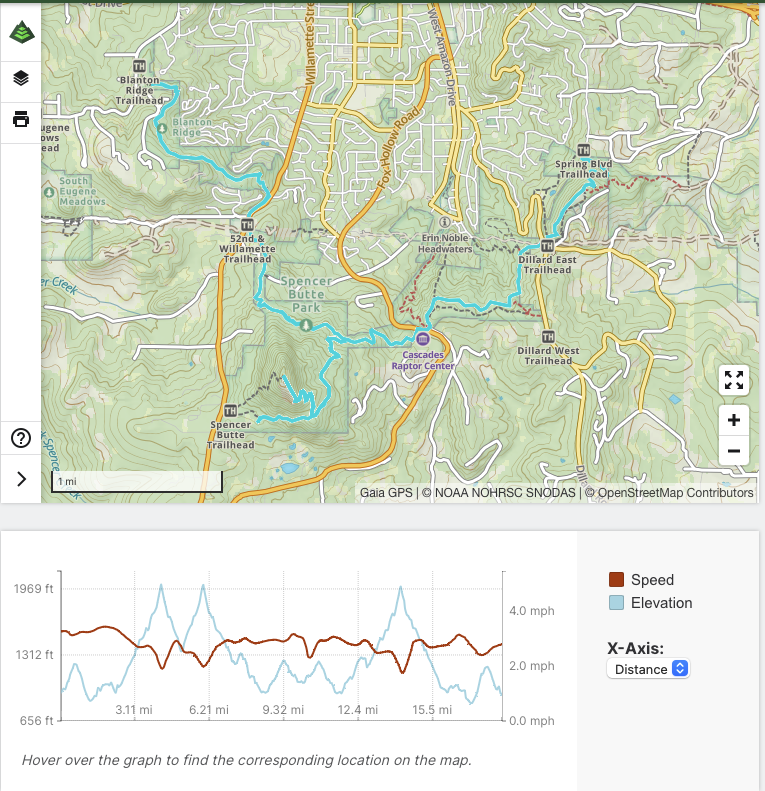Viewport: 765px width, 791px height.
Task: Click the print map icon
Action: tap(21, 120)
